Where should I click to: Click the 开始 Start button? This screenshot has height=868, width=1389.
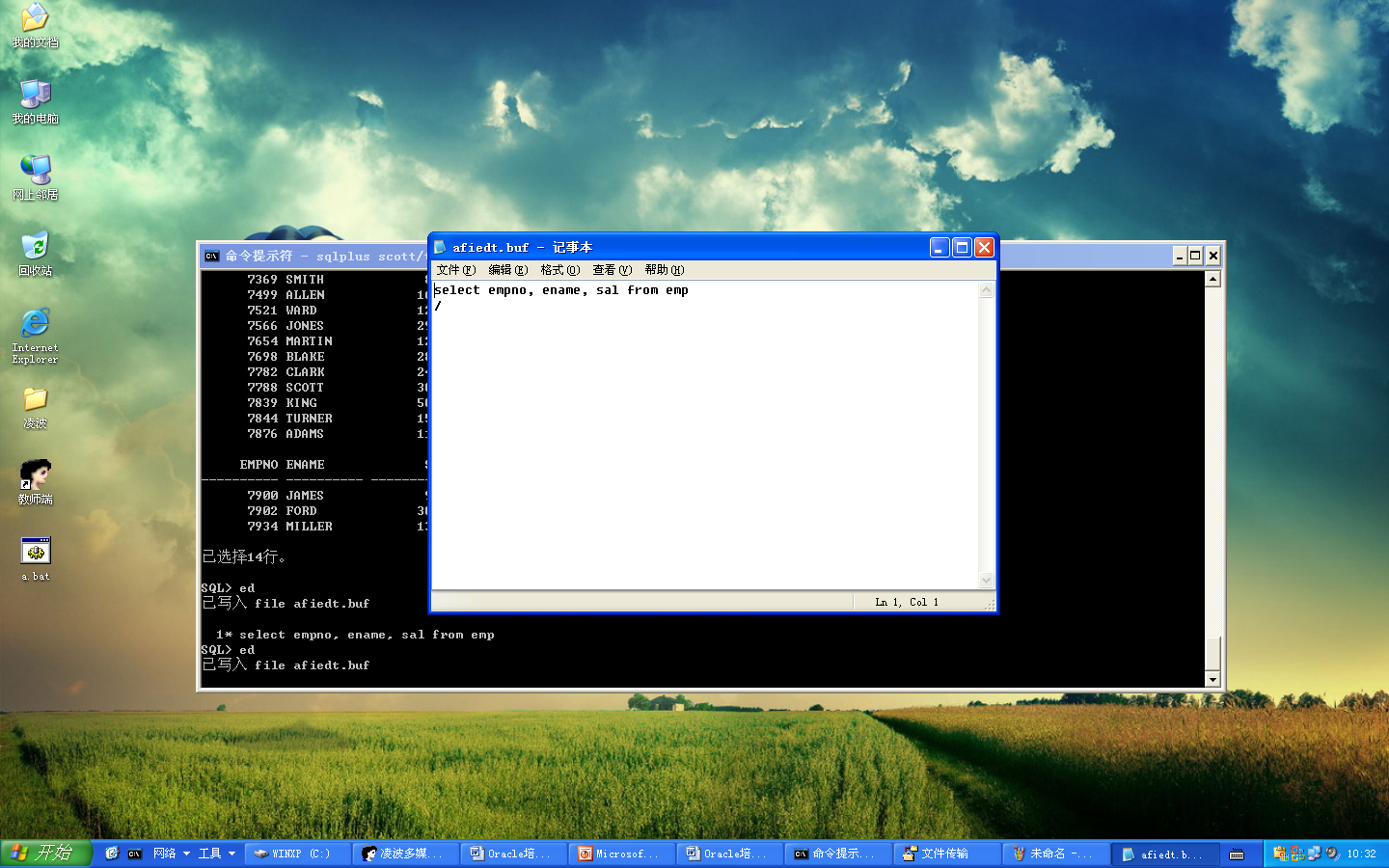click(x=45, y=854)
